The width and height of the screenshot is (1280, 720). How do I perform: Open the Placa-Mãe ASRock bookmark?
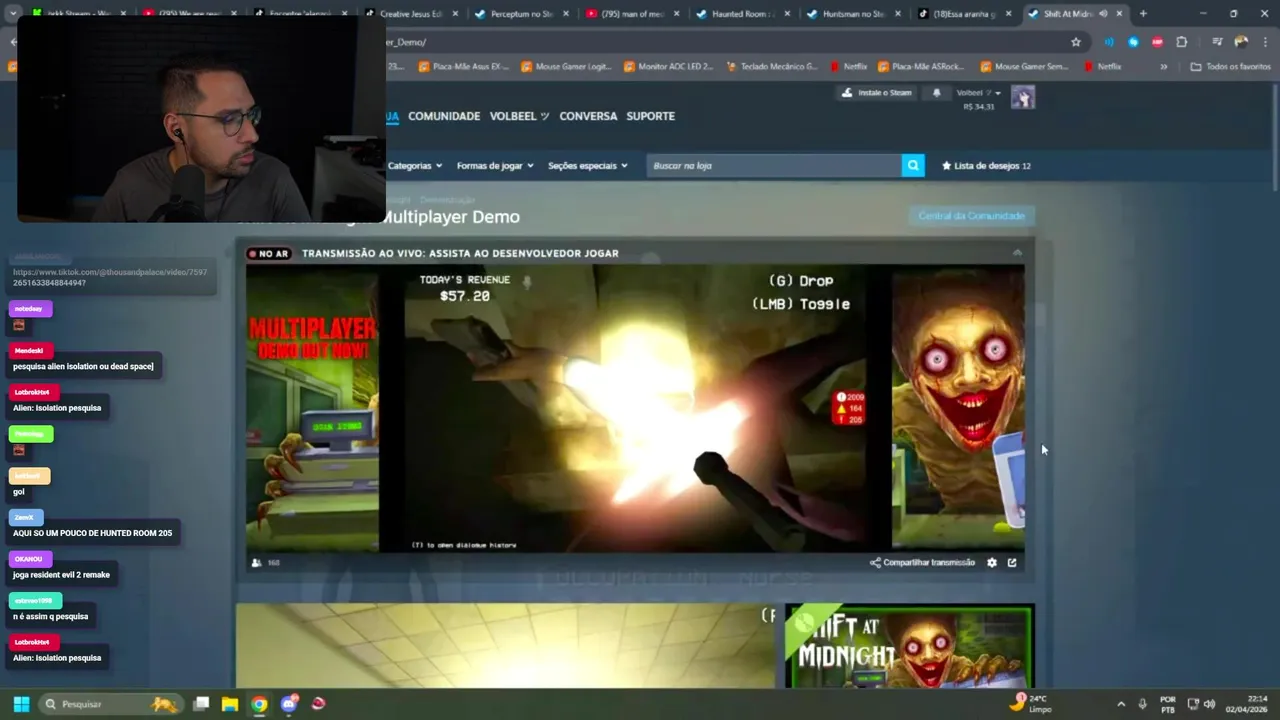922,66
